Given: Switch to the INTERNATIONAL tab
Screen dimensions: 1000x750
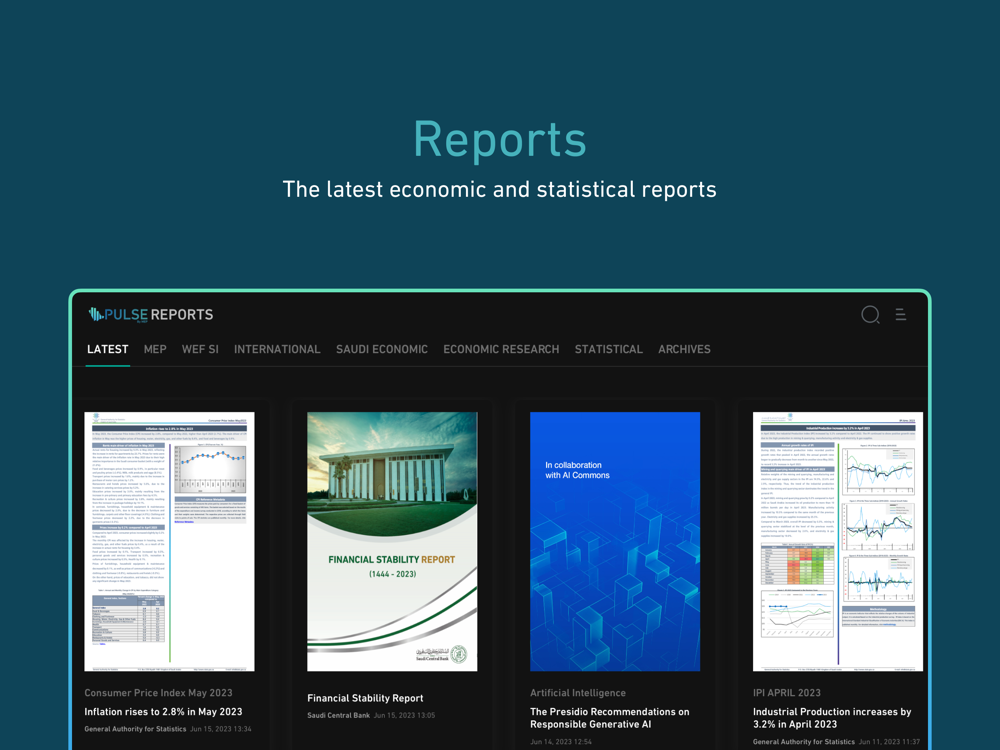Looking at the screenshot, I should (277, 349).
